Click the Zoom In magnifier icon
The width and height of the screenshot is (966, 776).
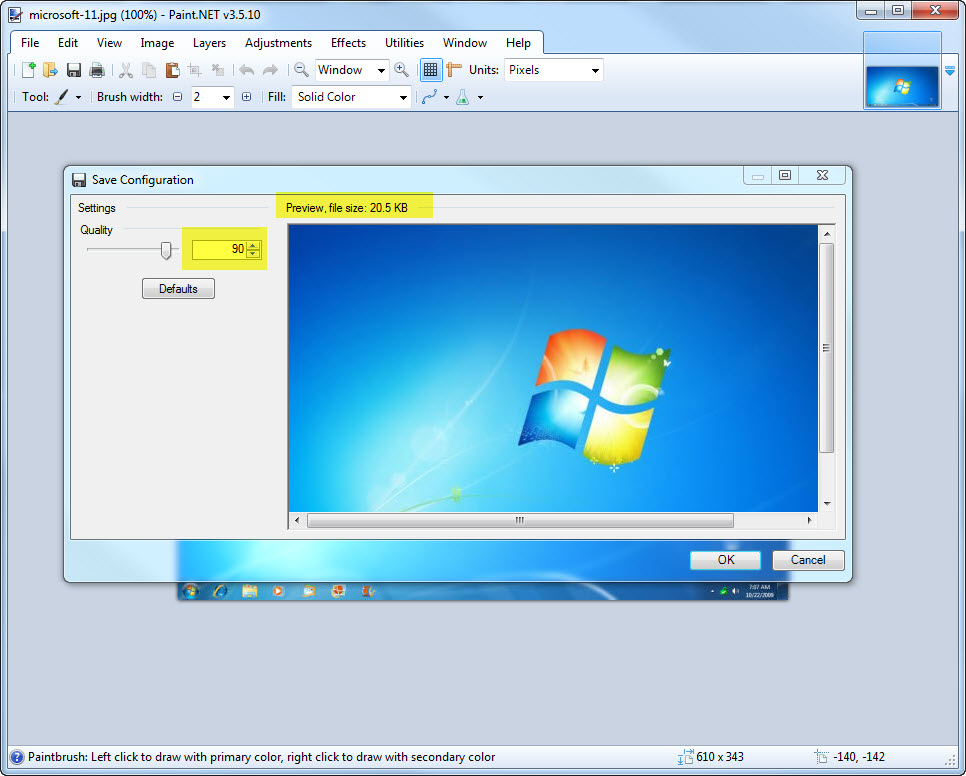point(401,70)
